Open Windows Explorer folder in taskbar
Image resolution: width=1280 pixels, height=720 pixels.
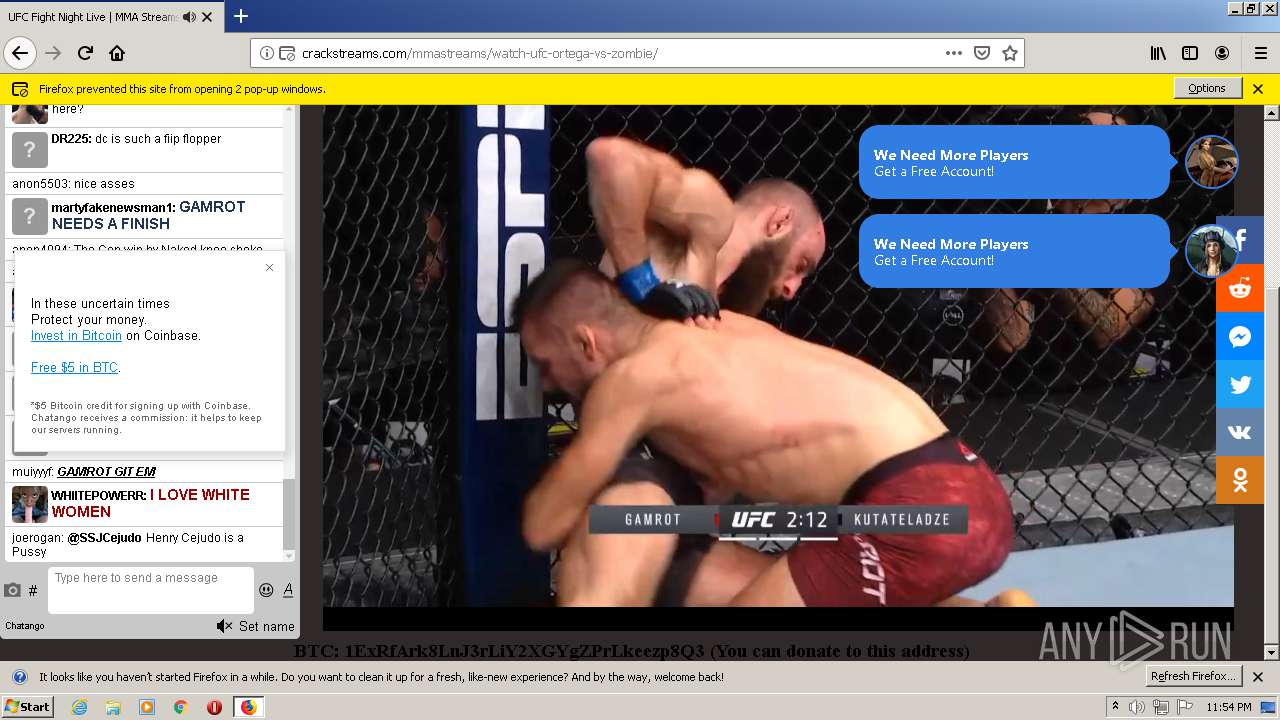pyautogui.click(x=113, y=707)
